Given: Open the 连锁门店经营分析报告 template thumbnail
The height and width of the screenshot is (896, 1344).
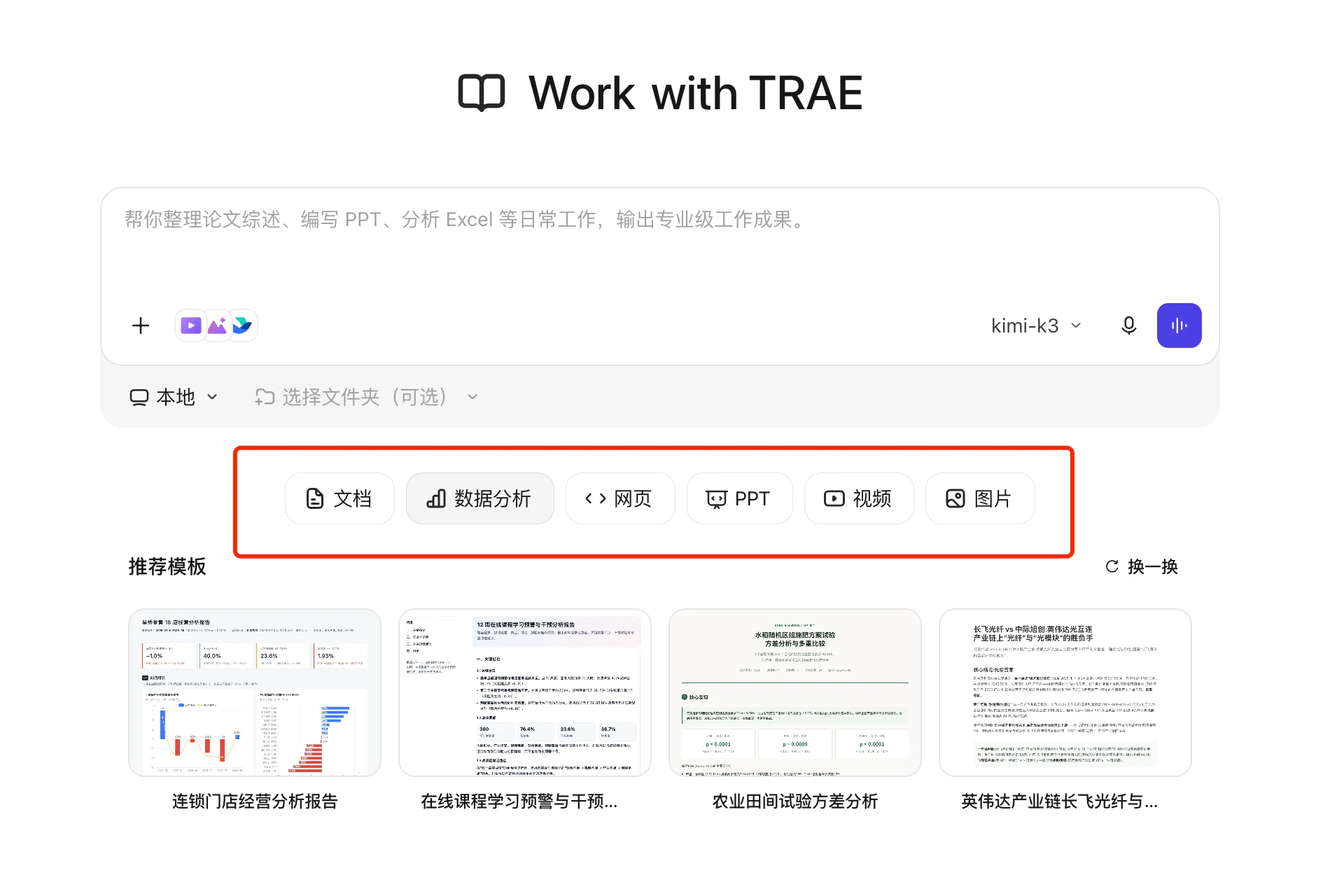Looking at the screenshot, I should tap(255, 692).
